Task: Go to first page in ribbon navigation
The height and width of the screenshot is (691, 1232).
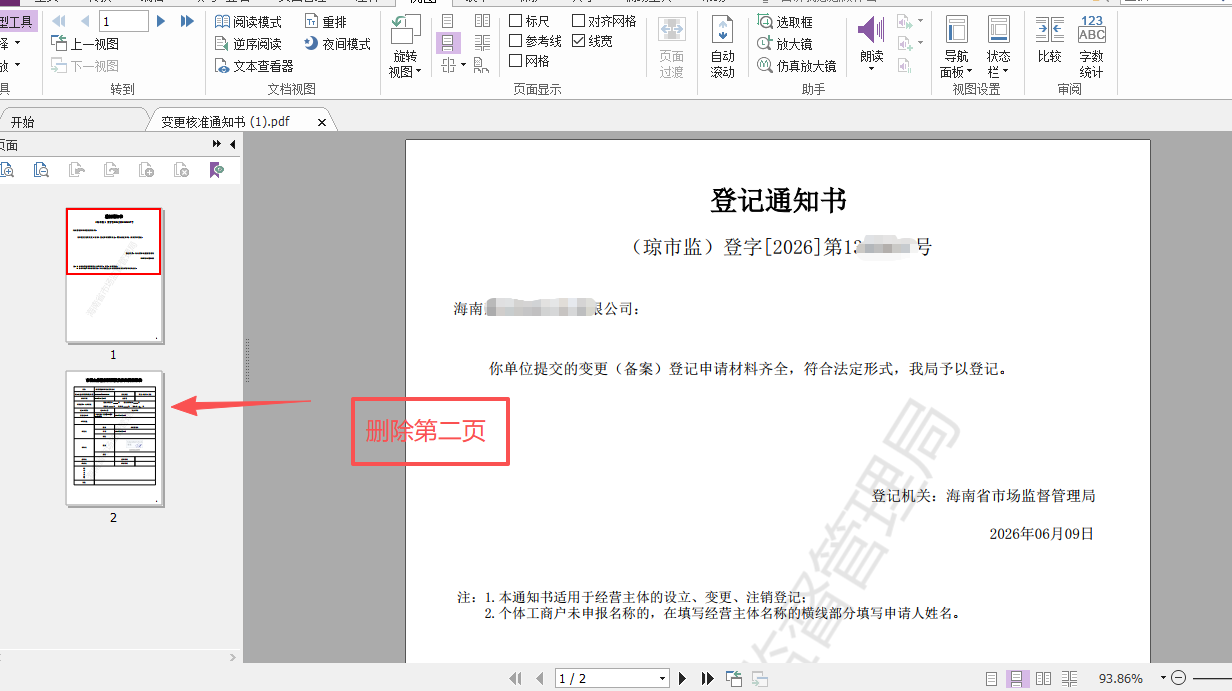Action: coord(60,21)
